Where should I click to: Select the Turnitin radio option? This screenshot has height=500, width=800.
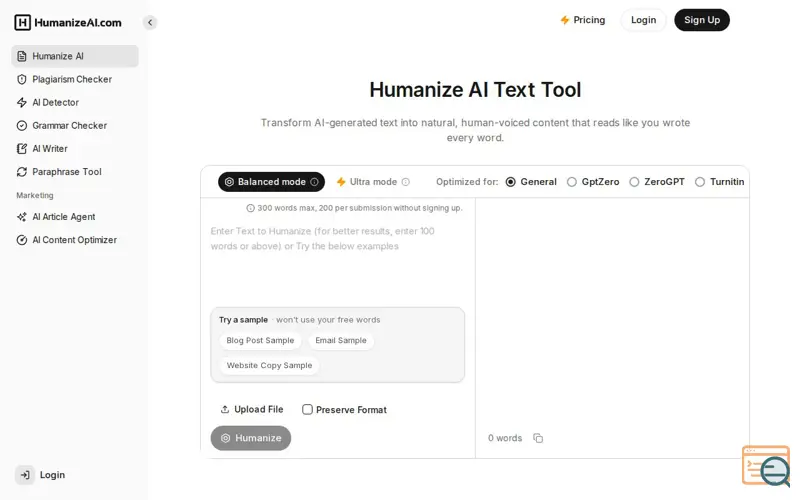coord(700,182)
